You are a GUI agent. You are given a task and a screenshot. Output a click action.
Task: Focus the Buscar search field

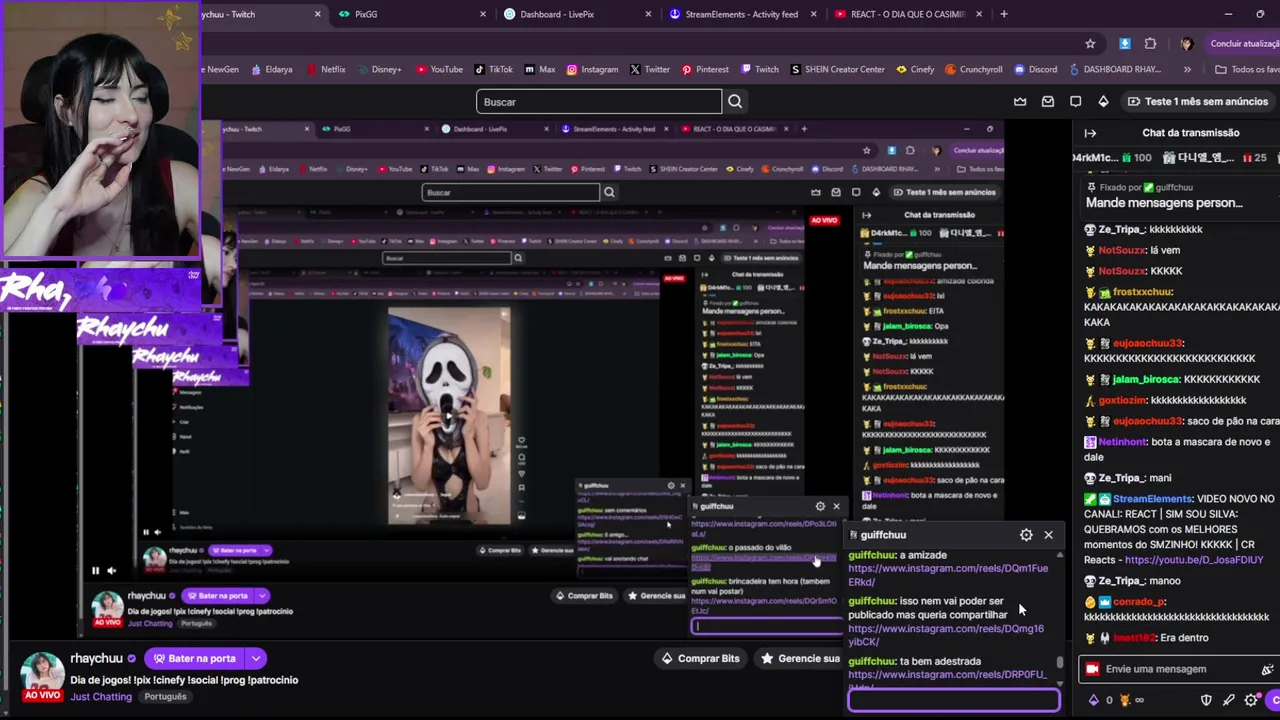click(x=599, y=101)
